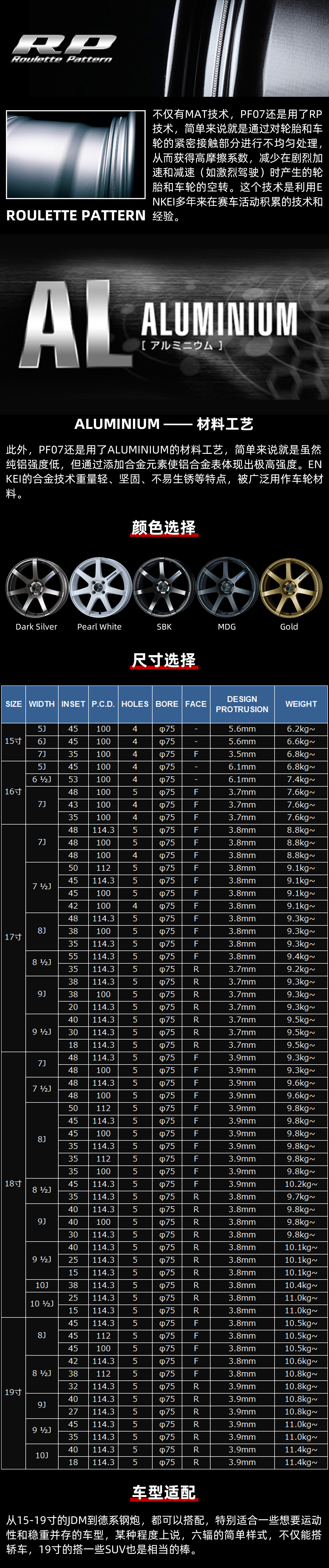Select the 16寸 size cell
This screenshot has width=329, height=1568.
point(13,792)
